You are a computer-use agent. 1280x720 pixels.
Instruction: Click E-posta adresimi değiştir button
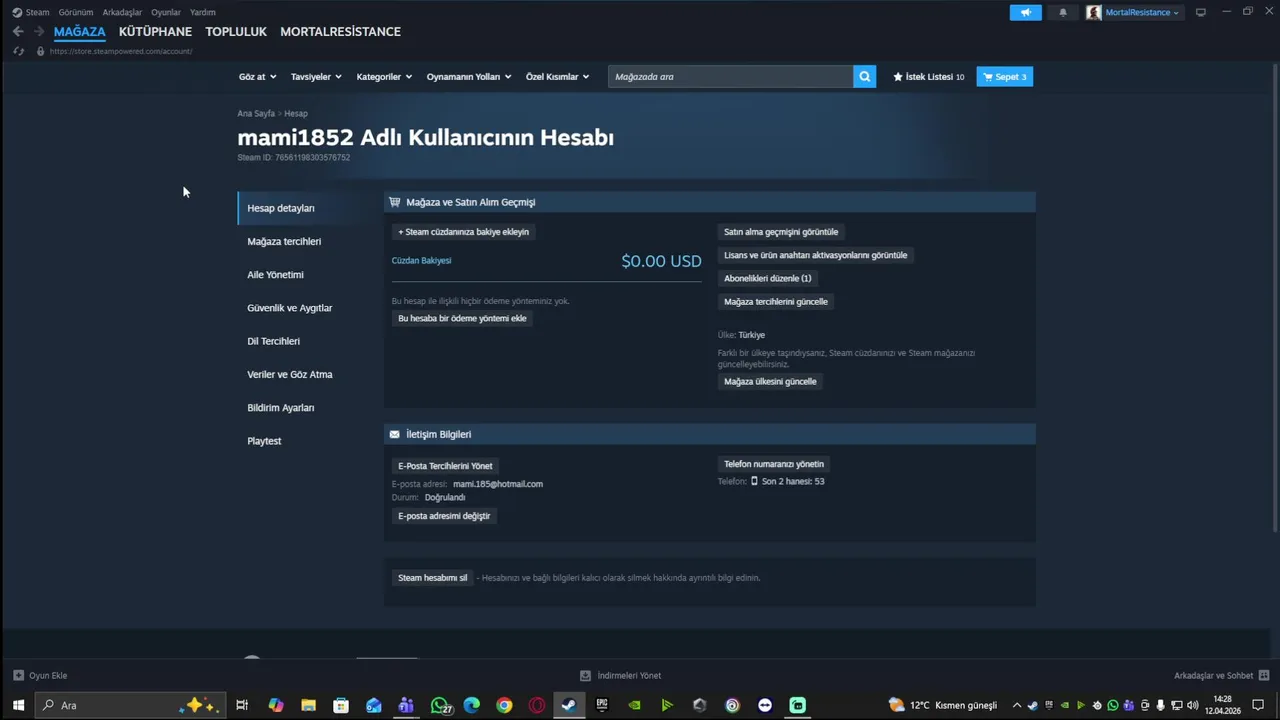pos(444,516)
